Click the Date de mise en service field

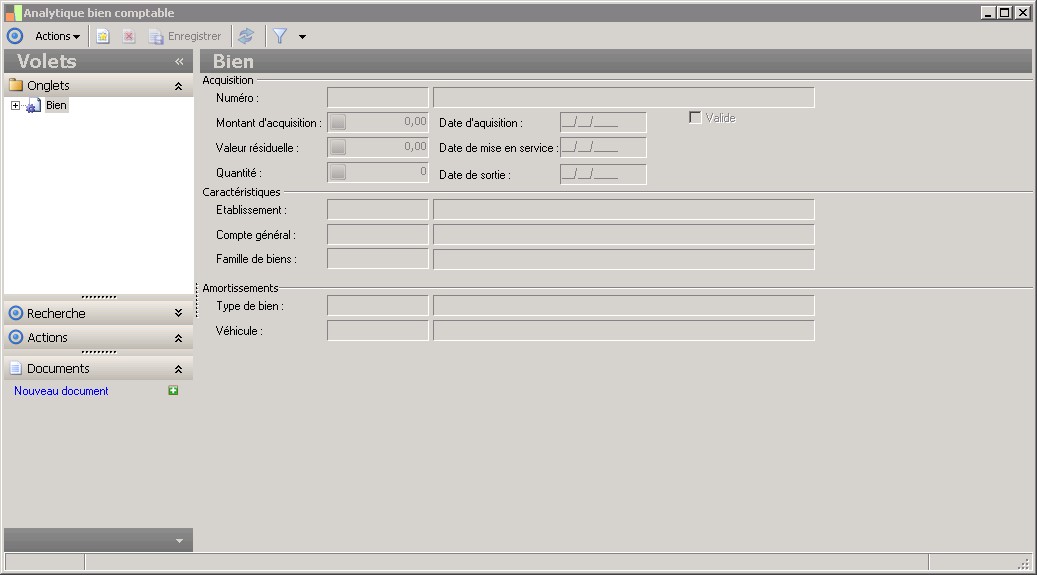coord(603,148)
